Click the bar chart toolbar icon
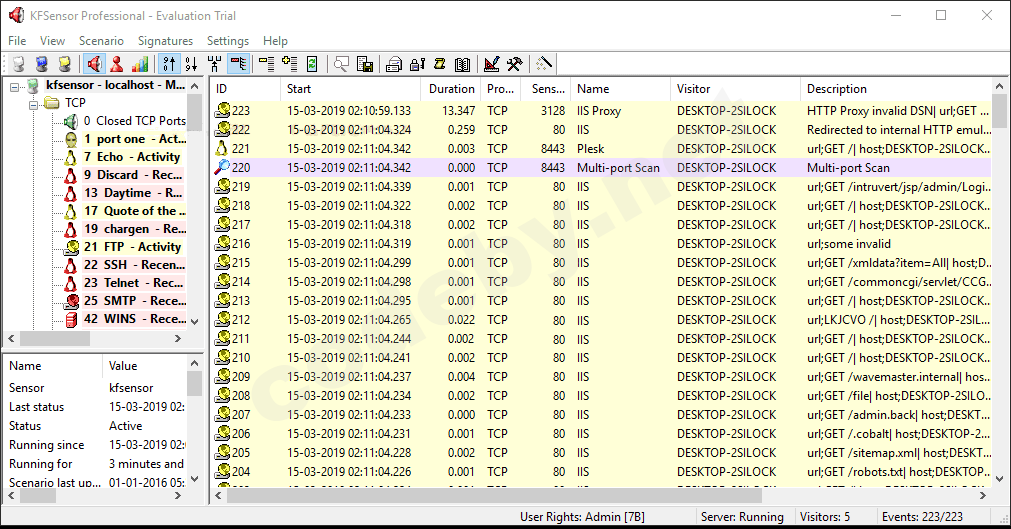The image size is (1011, 529). point(140,64)
